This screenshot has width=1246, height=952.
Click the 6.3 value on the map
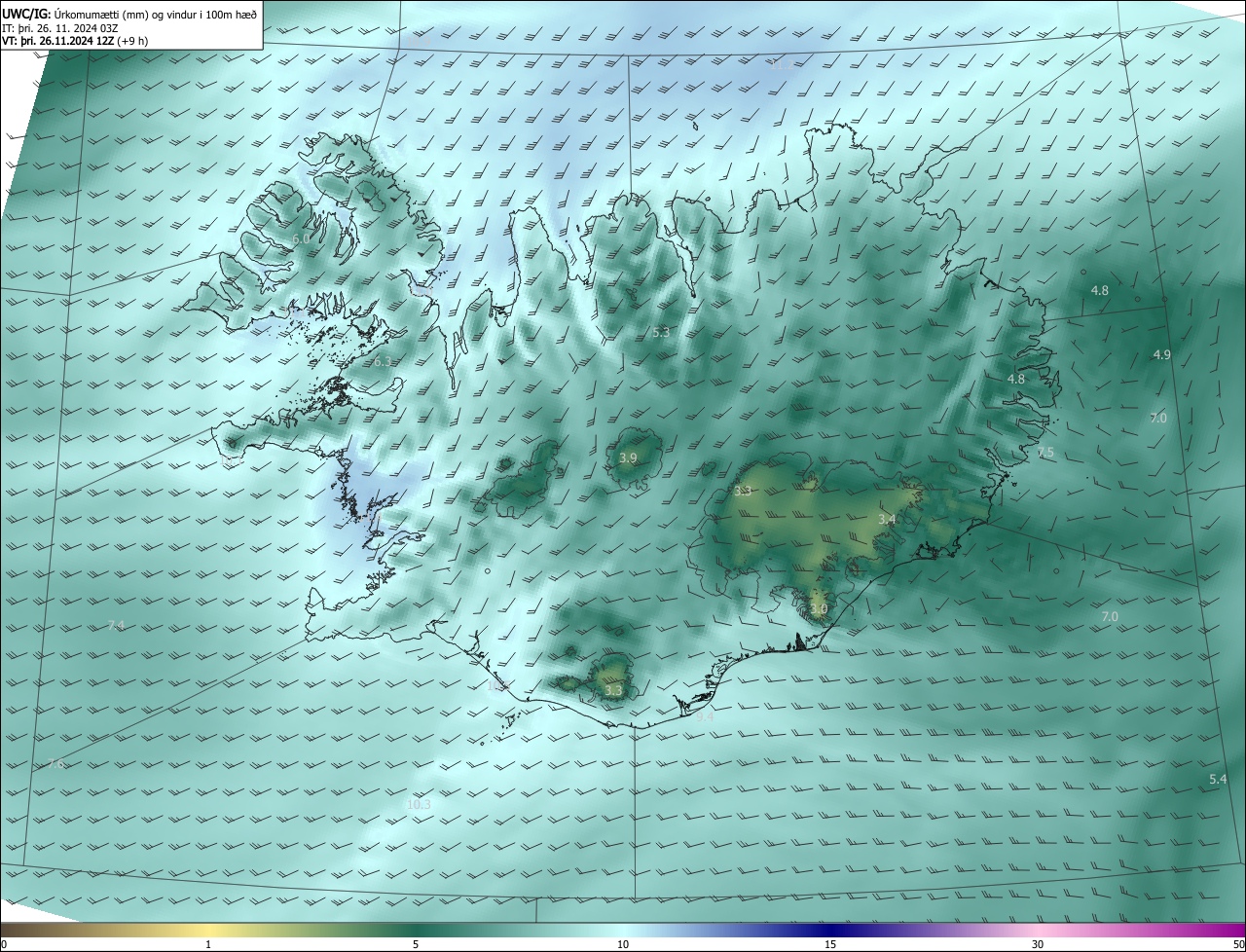(x=383, y=362)
